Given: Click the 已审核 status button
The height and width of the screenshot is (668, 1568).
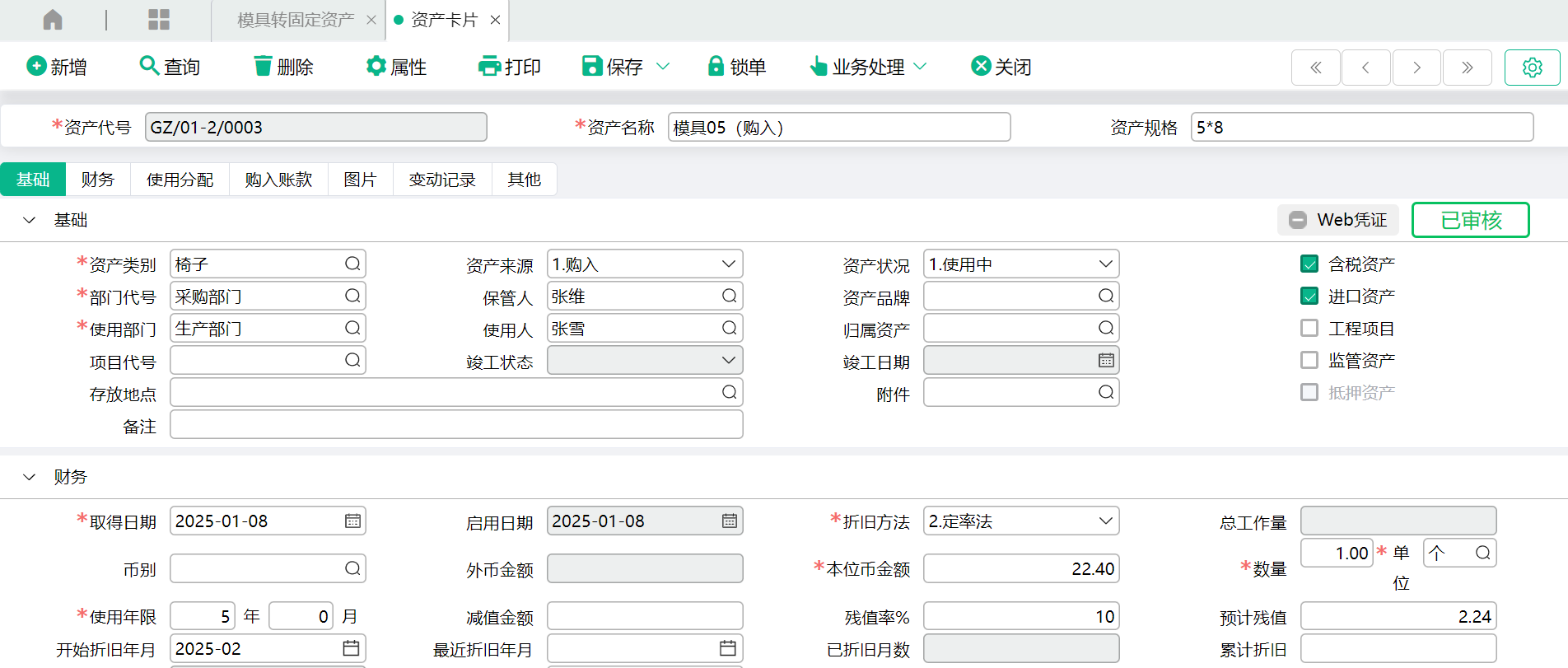Looking at the screenshot, I should coord(1470,220).
